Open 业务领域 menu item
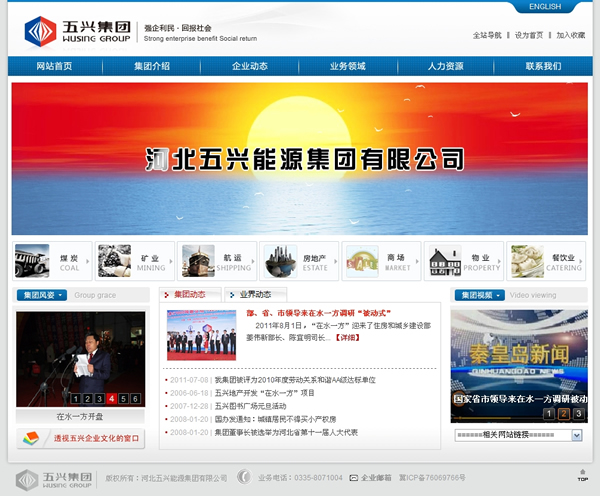Screen dimensions: 600x496 (348, 66)
